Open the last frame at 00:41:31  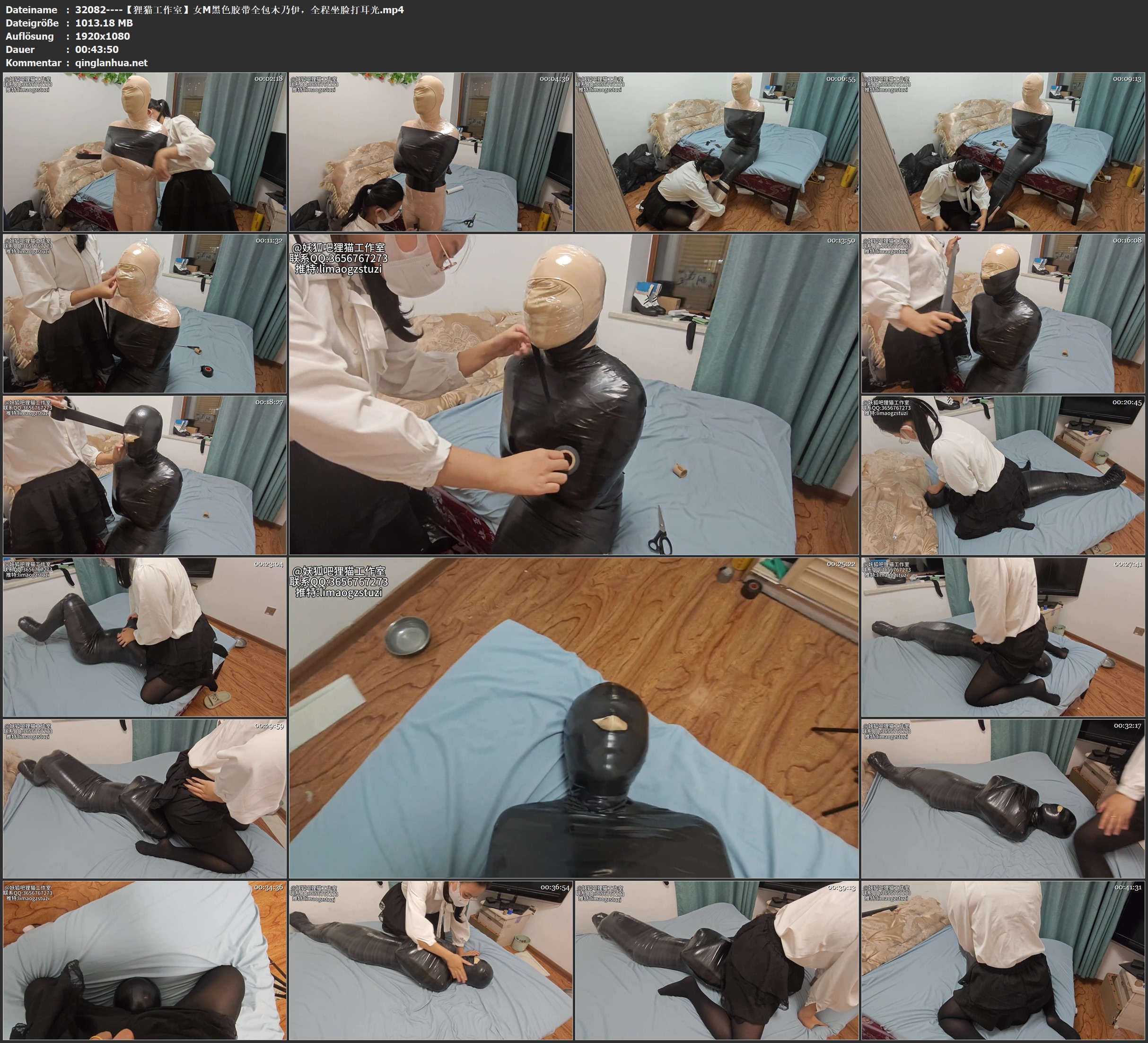[x=1003, y=960]
